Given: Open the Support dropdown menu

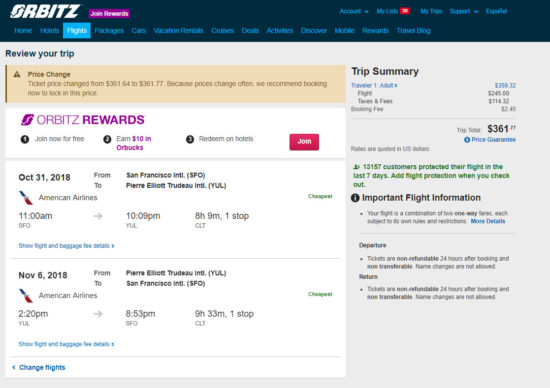Looking at the screenshot, I should click(464, 12).
